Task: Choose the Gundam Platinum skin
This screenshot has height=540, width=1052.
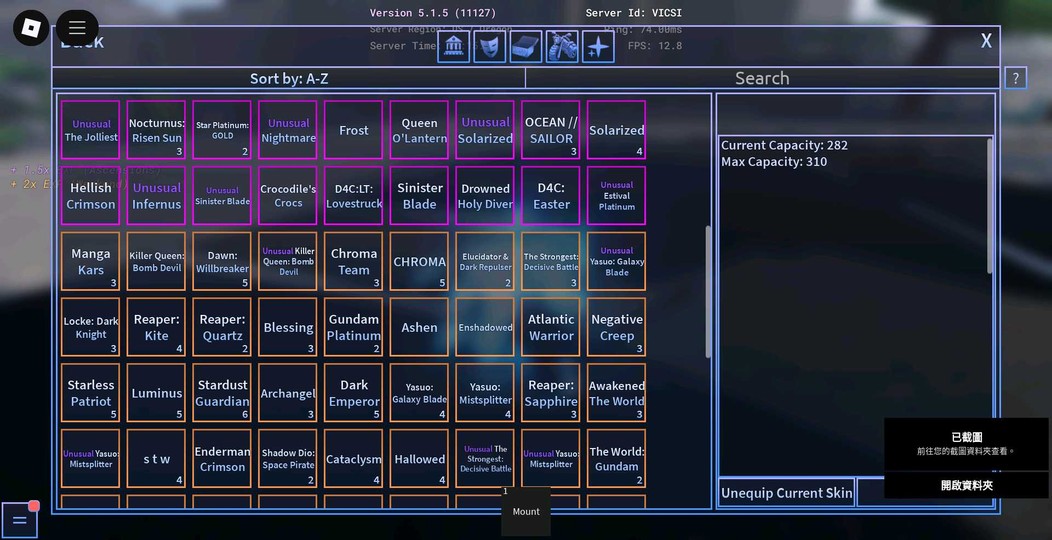Action: pos(353,327)
